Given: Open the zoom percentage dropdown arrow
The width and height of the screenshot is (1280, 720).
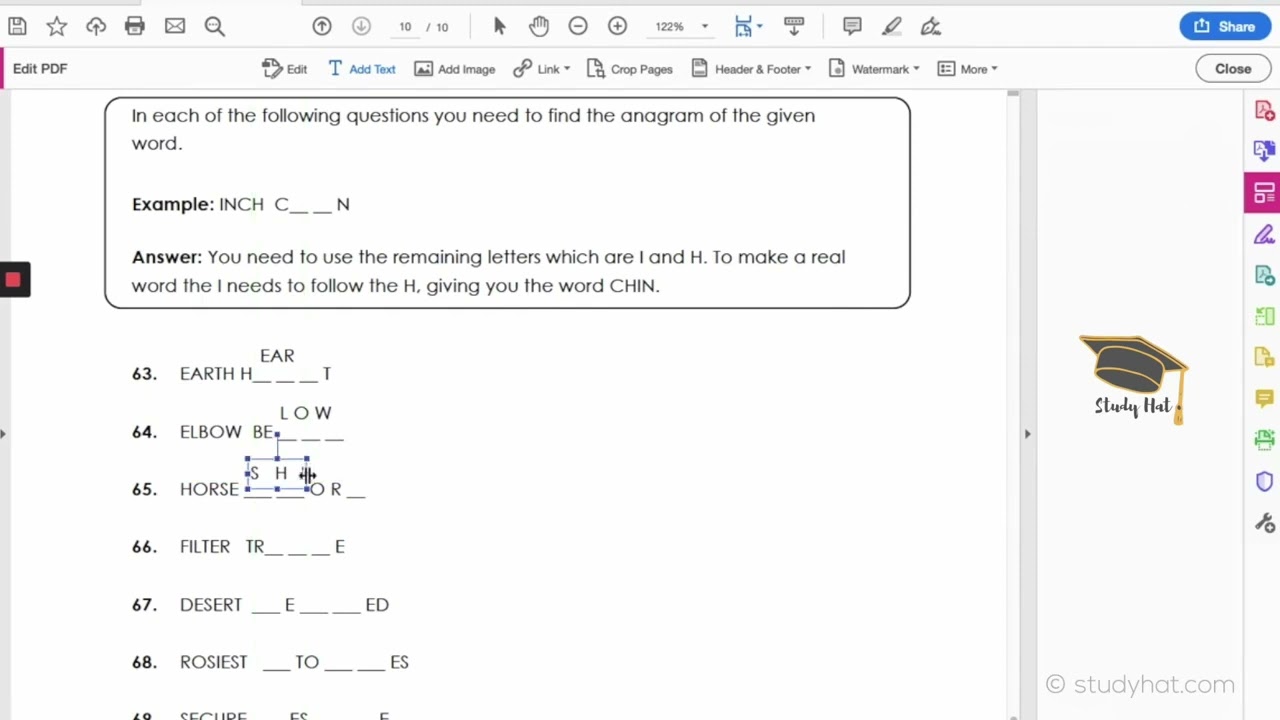Looking at the screenshot, I should point(705,27).
